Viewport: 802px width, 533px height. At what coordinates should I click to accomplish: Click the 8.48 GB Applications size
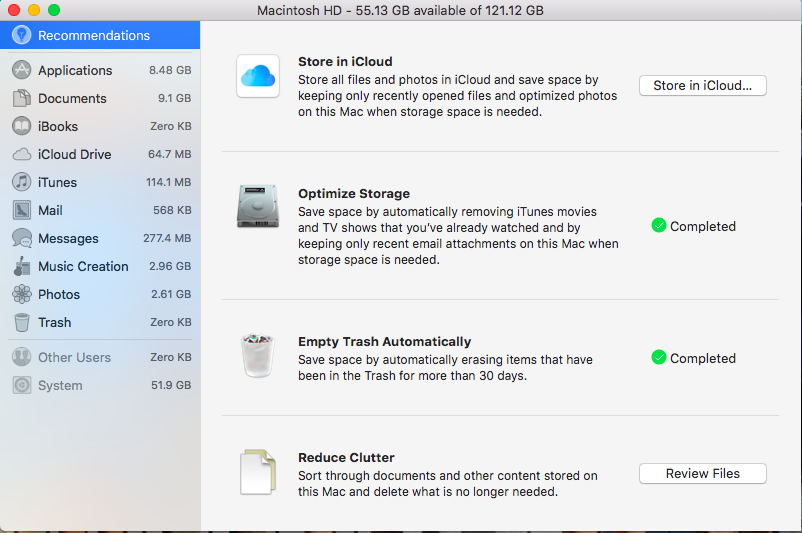click(170, 70)
